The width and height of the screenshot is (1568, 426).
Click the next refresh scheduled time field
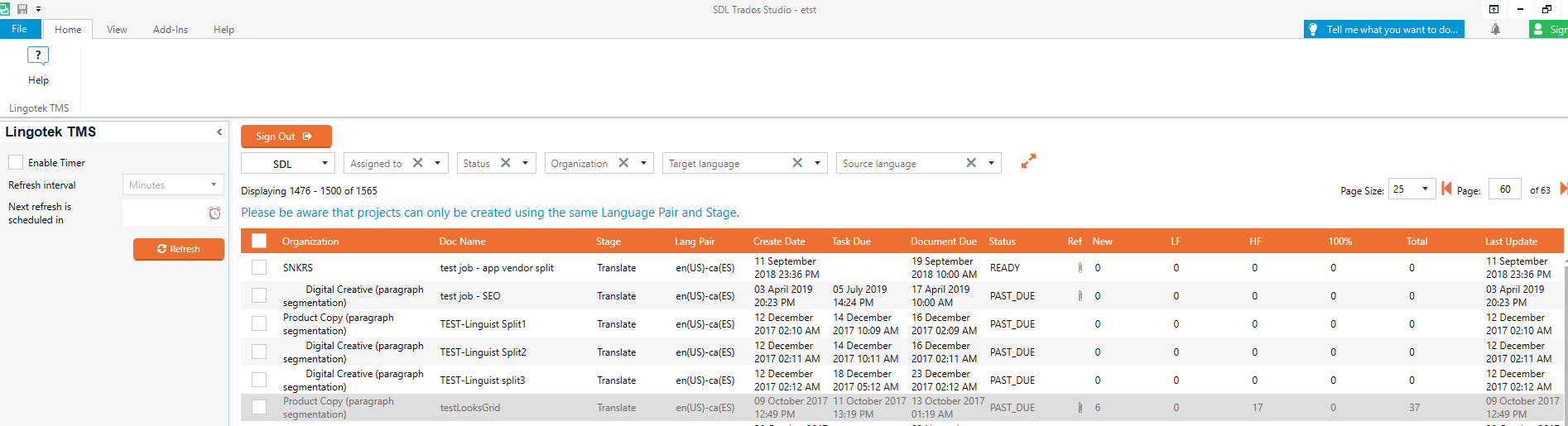(x=173, y=213)
